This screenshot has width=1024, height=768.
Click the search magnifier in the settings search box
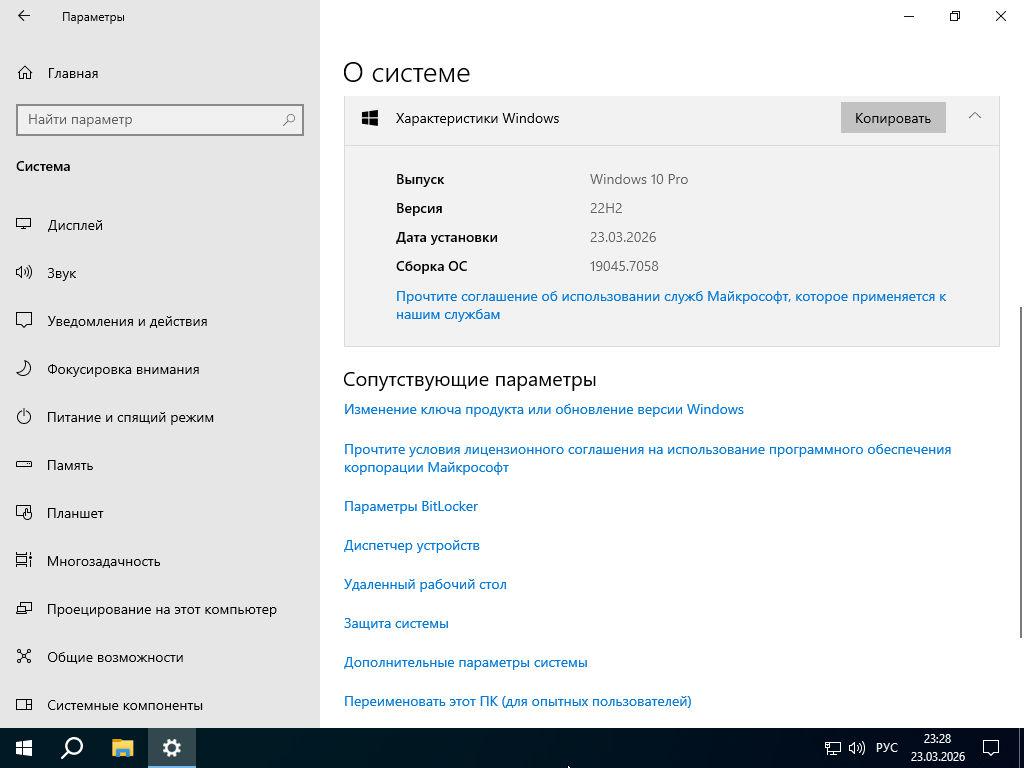(289, 119)
